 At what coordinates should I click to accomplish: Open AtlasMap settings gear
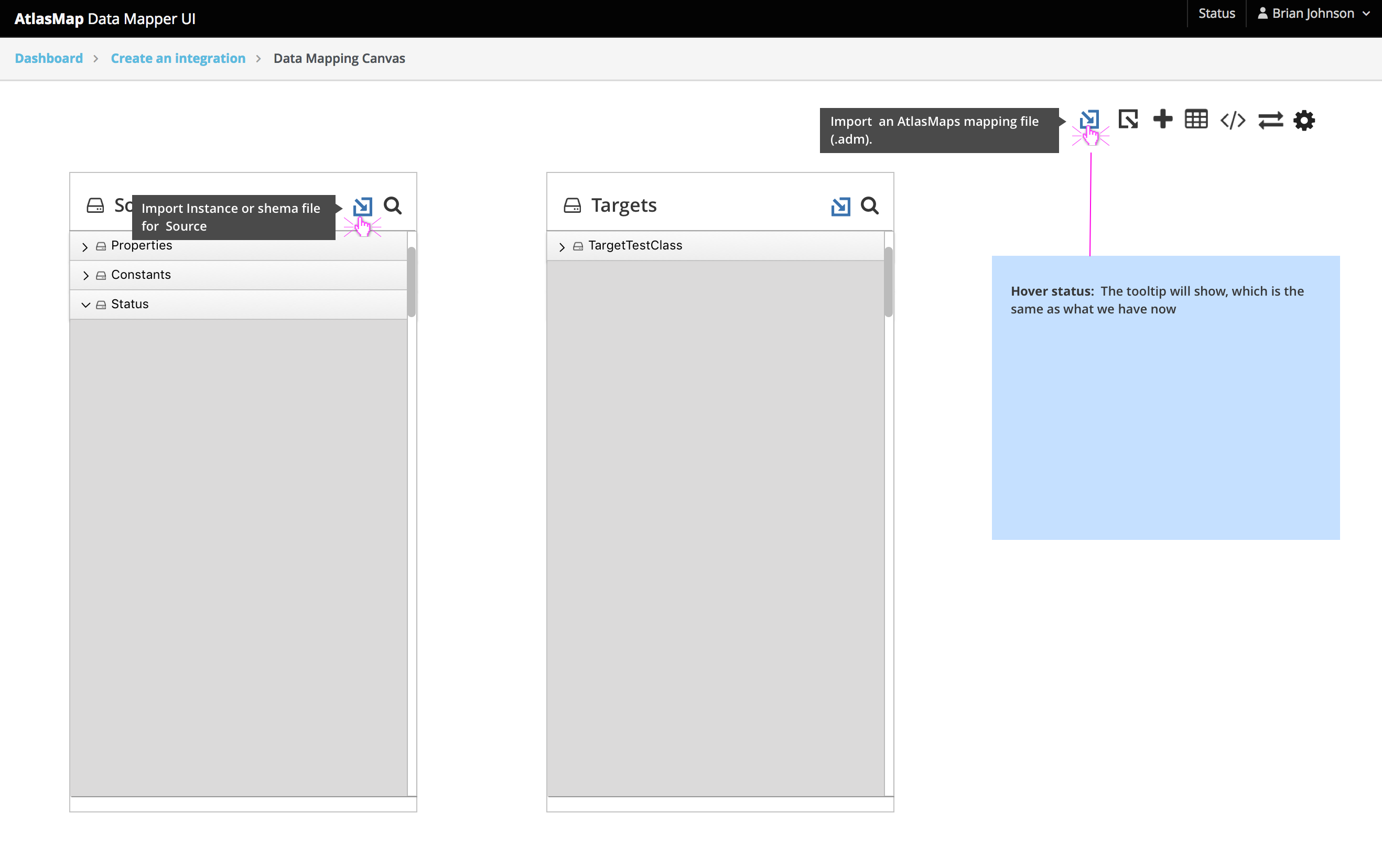pyautogui.click(x=1304, y=120)
